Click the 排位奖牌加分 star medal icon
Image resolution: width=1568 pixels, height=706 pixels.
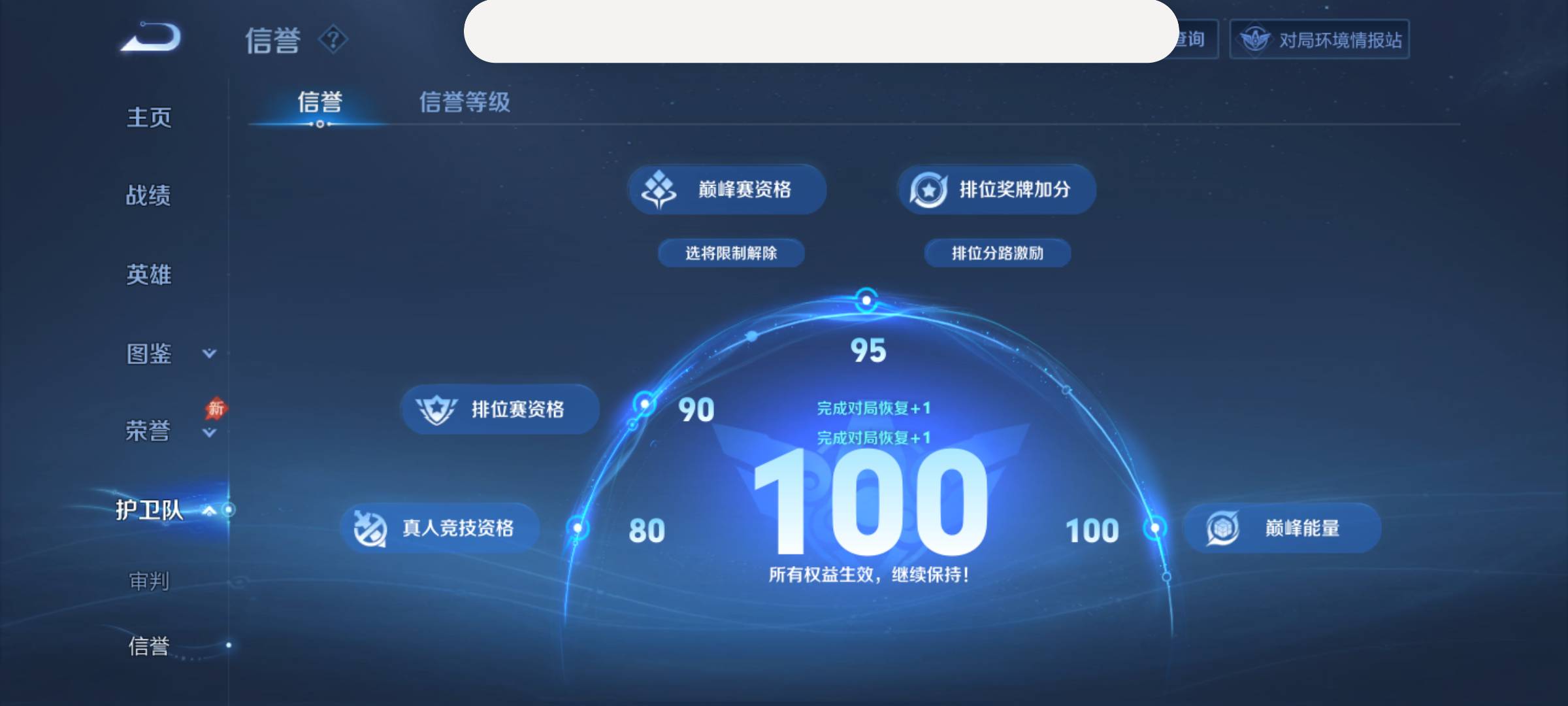[x=928, y=190]
